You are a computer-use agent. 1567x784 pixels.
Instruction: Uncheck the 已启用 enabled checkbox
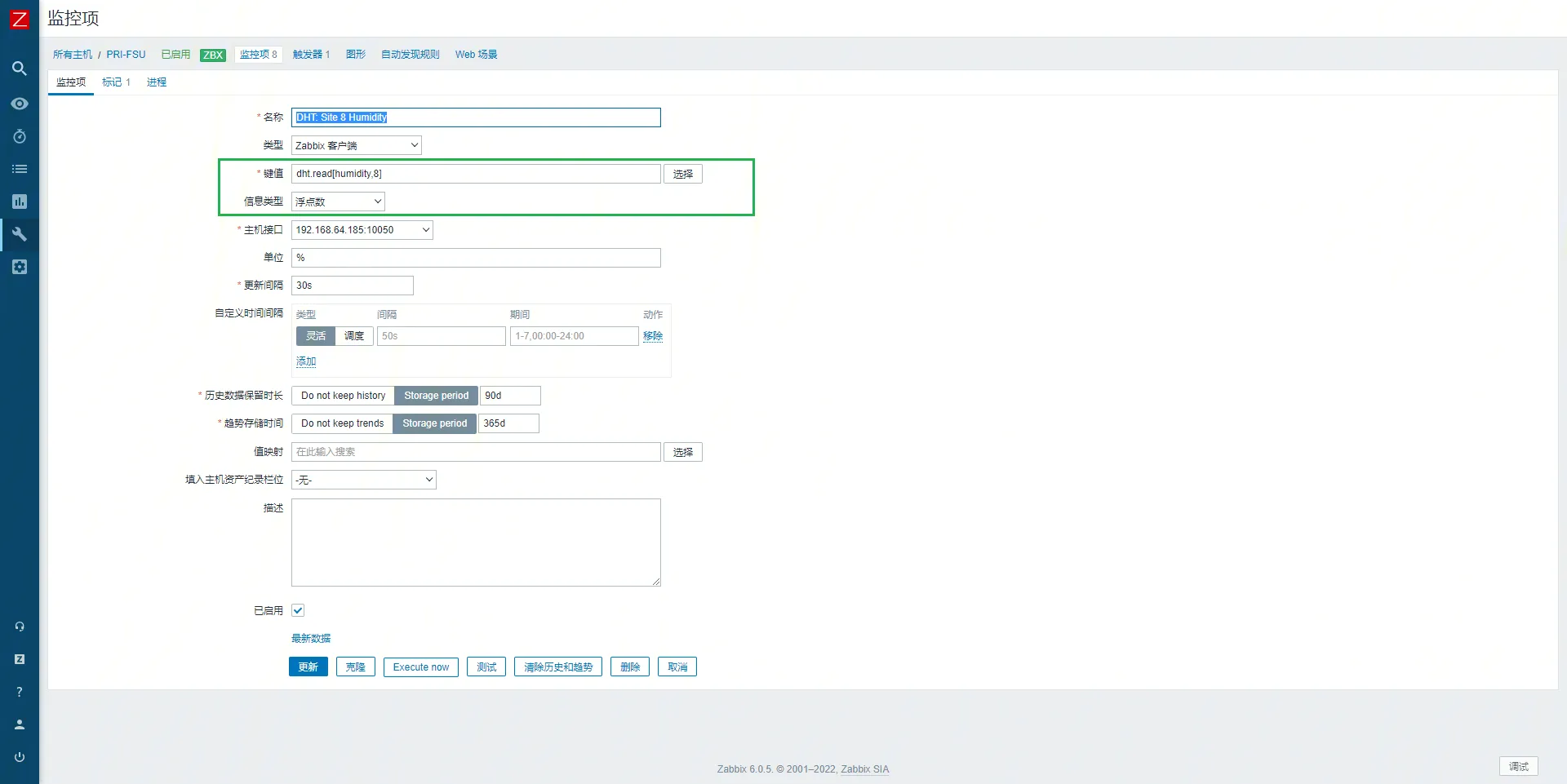click(x=298, y=610)
